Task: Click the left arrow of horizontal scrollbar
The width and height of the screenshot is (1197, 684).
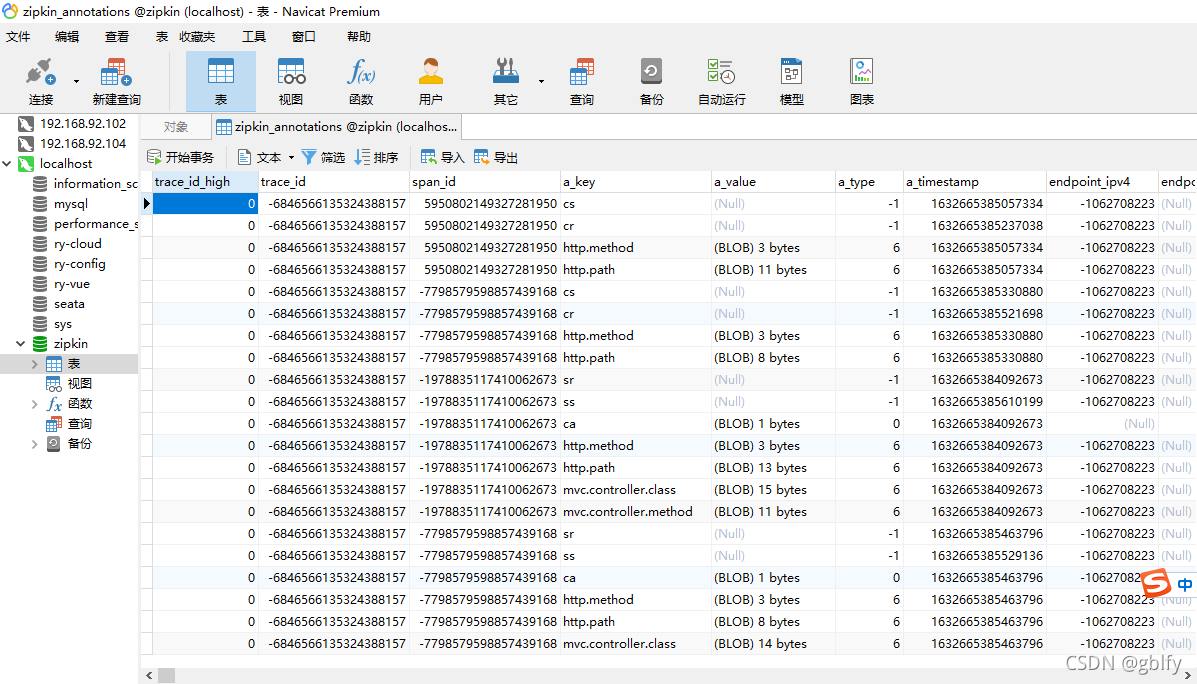Action: pos(149,676)
